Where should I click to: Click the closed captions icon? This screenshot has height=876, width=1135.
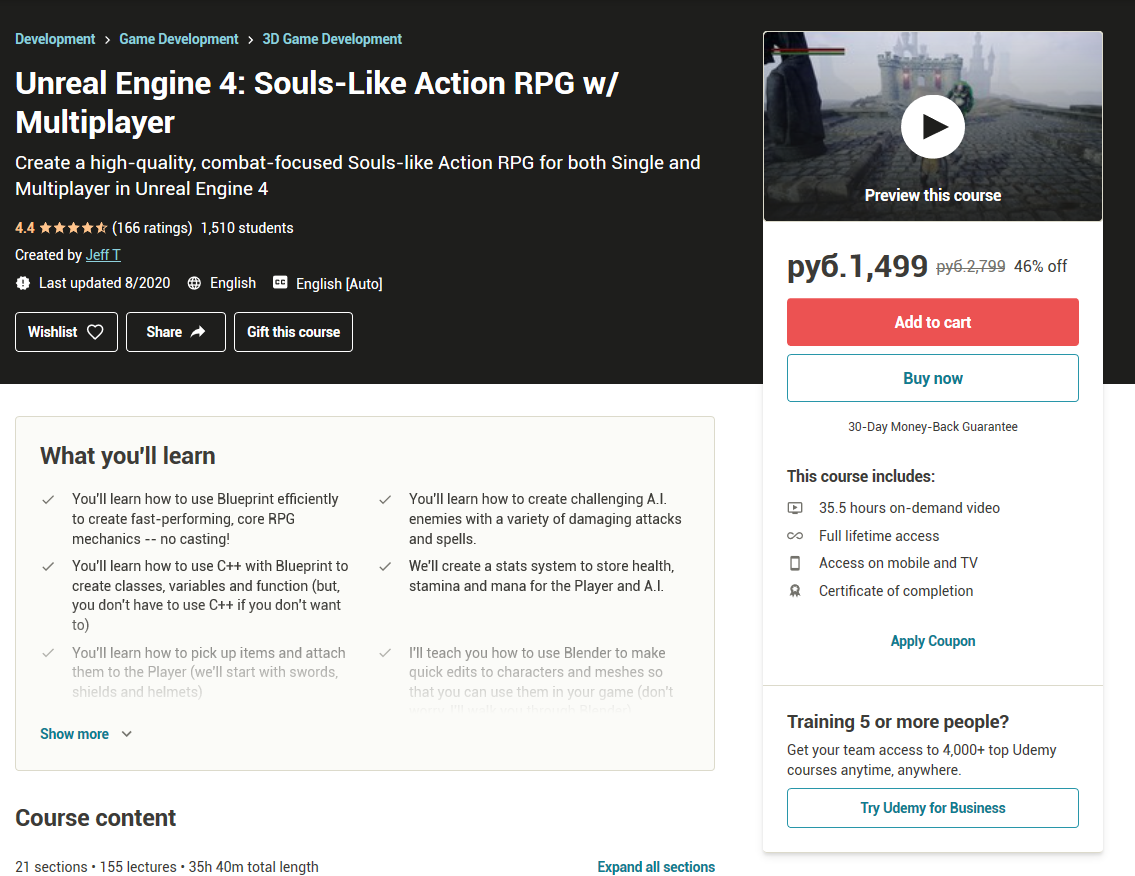coord(280,283)
